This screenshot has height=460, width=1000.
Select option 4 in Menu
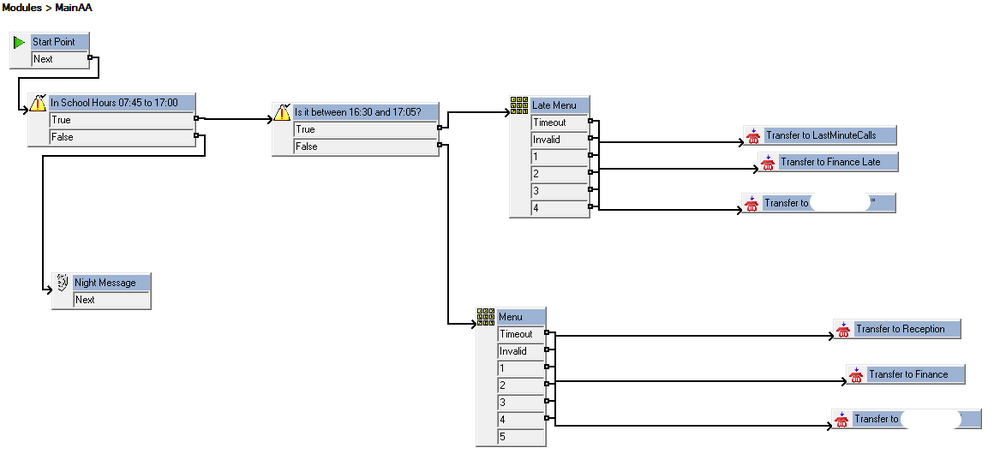[521, 420]
